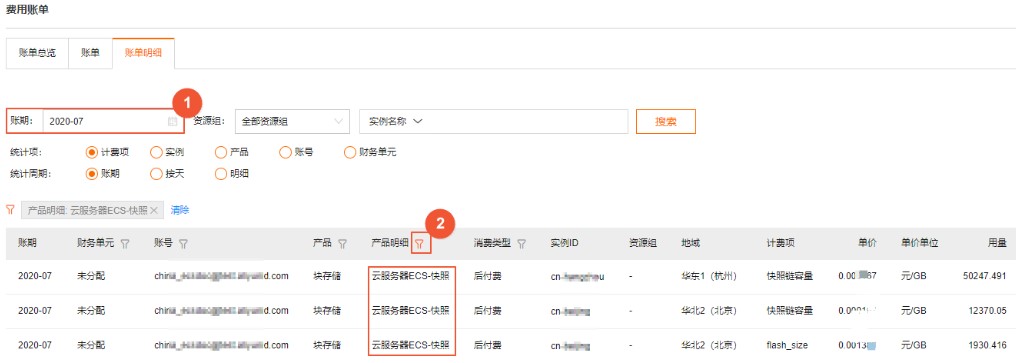Click 清除 link to clear filters

(x=179, y=211)
